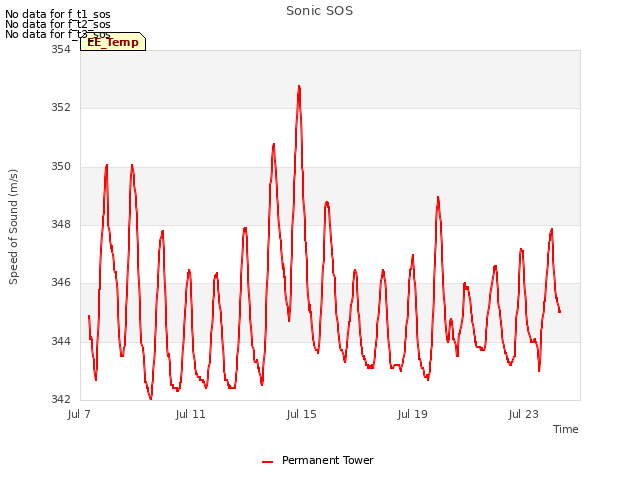Click the Time axis title

[x=565, y=429]
